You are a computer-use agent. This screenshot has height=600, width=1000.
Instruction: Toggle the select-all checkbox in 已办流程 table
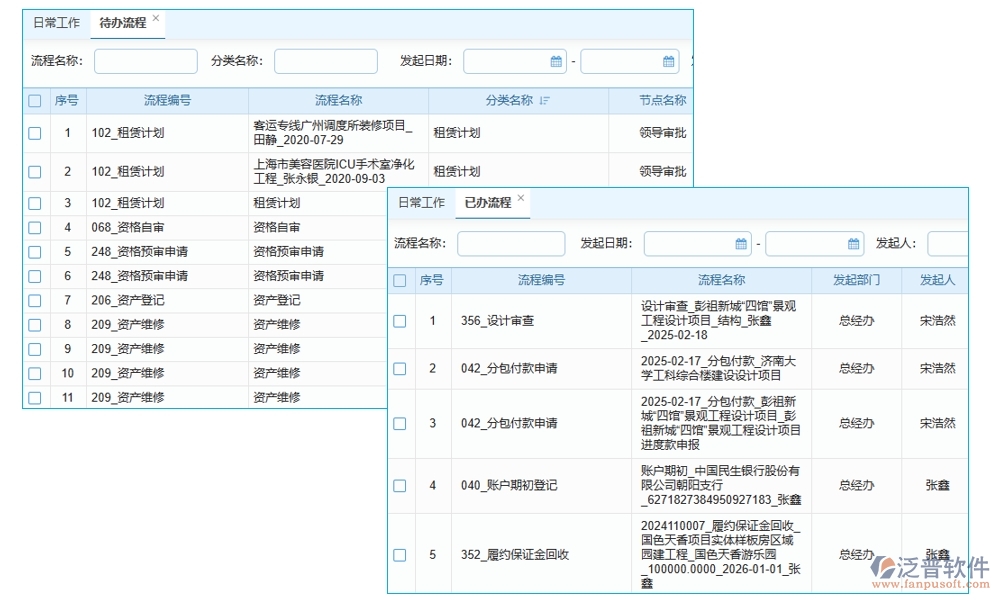399,280
